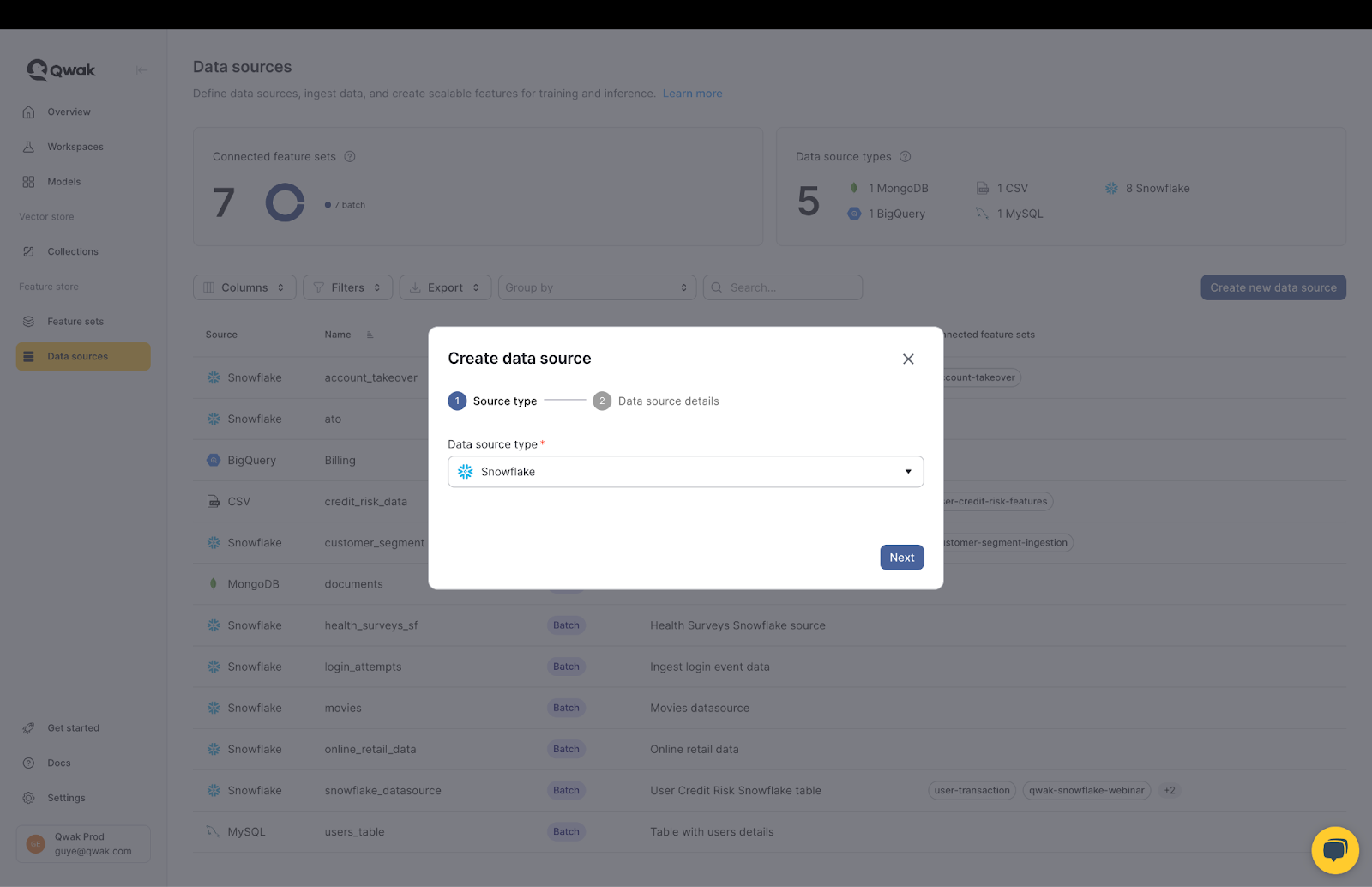Click the user-transaction feature set tag

pos(972,790)
